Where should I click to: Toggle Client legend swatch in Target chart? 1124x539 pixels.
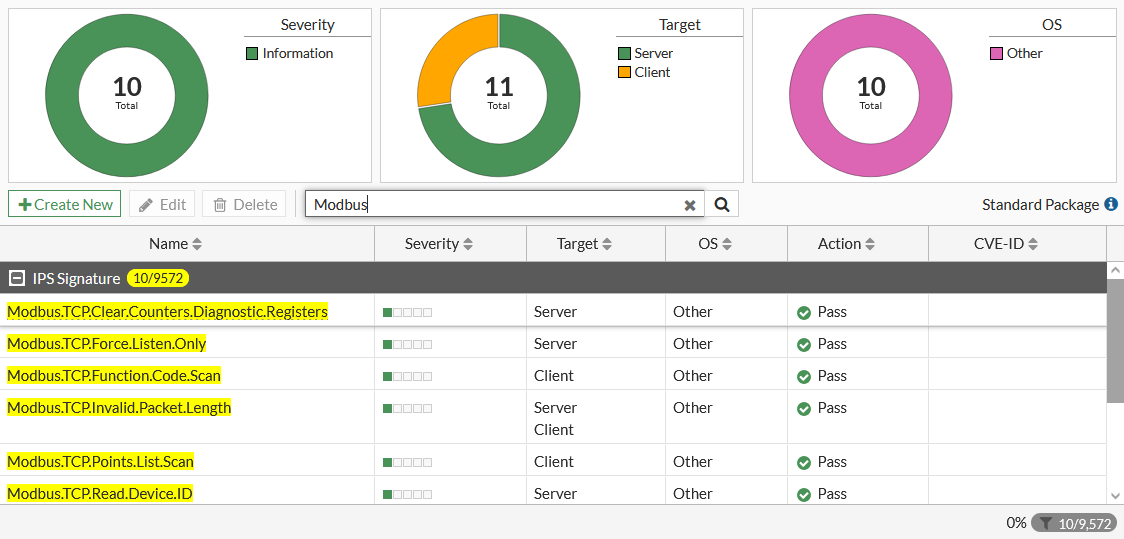click(625, 73)
